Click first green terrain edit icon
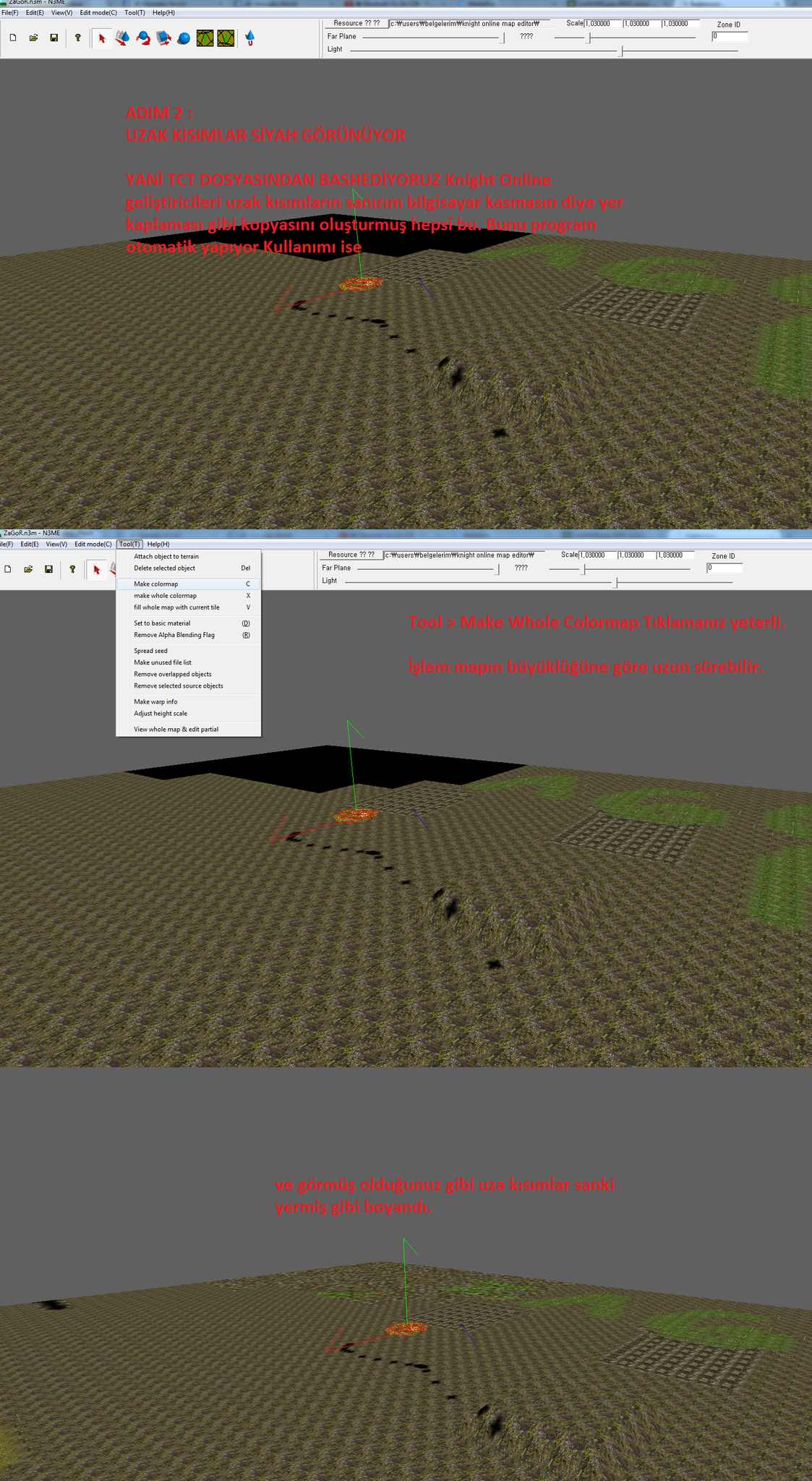The width and height of the screenshot is (812, 1481). (x=205, y=38)
